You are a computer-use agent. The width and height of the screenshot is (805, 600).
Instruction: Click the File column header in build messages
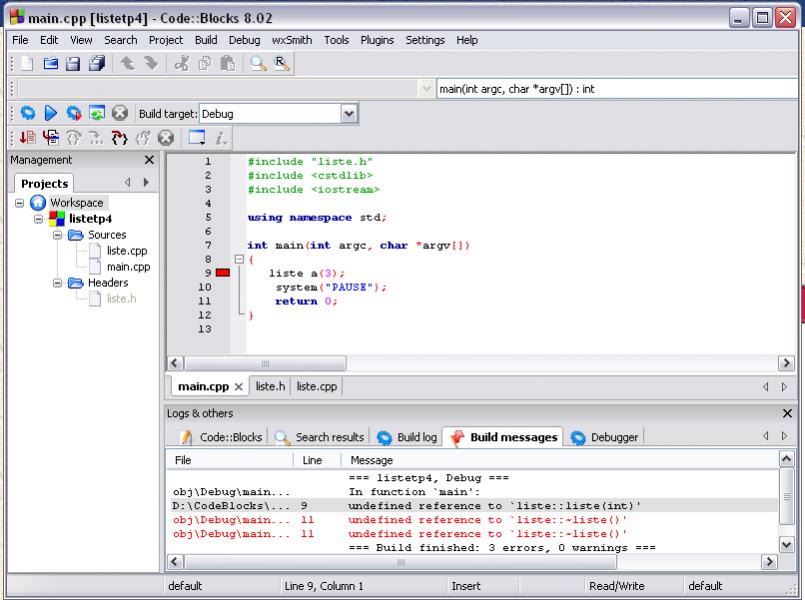coord(229,460)
